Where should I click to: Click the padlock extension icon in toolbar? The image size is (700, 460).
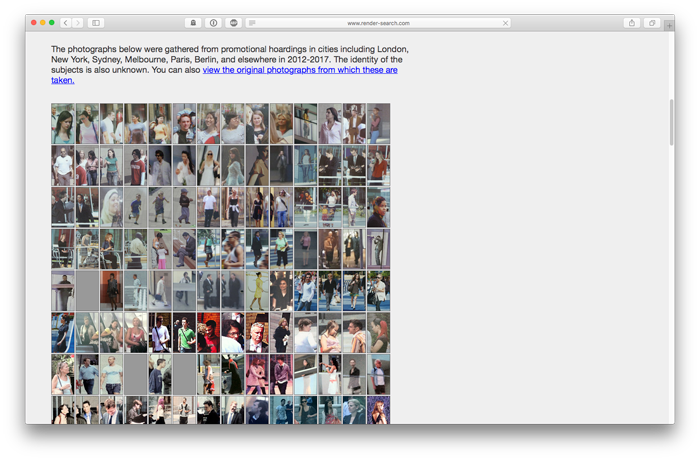[193, 23]
